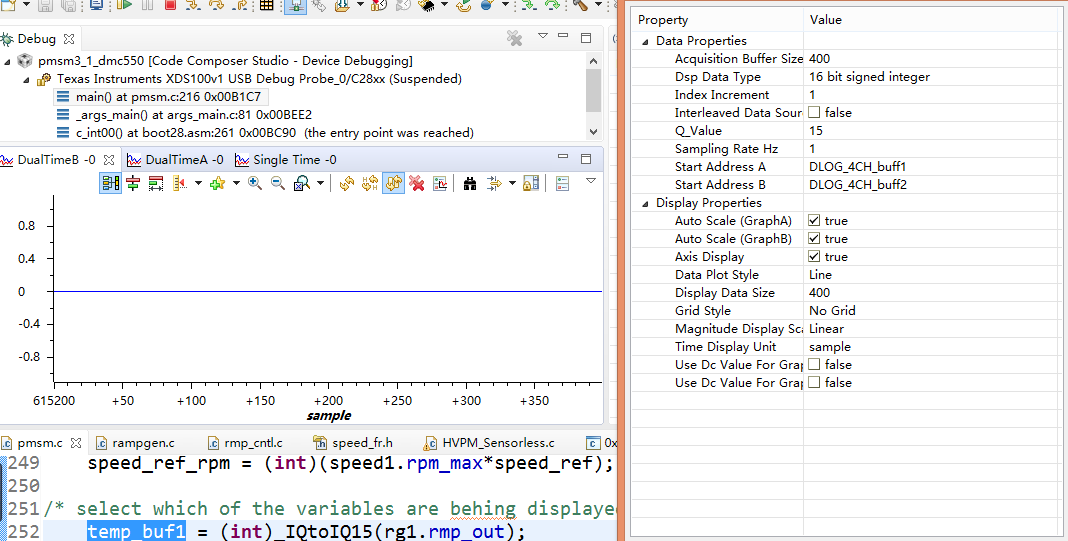Click the Debug view scrollbar down arrow
Viewport: 1068px width, 541px height.
(x=593, y=132)
